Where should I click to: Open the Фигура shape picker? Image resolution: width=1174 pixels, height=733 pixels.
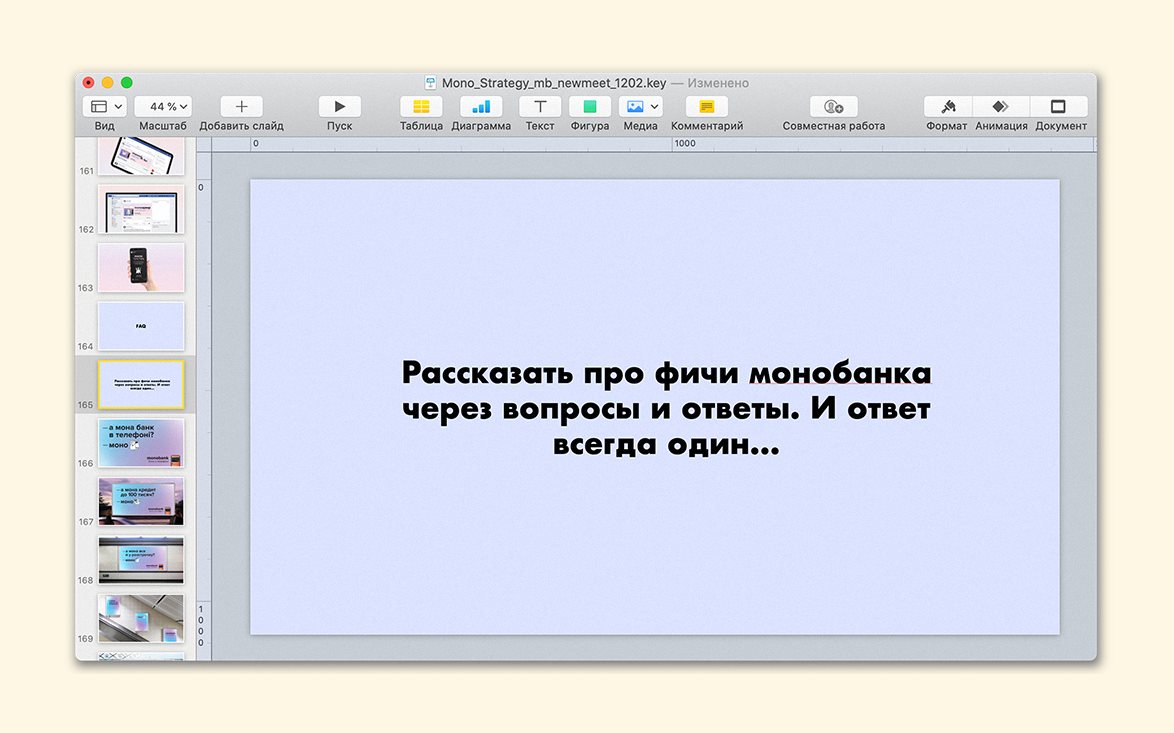tap(590, 106)
